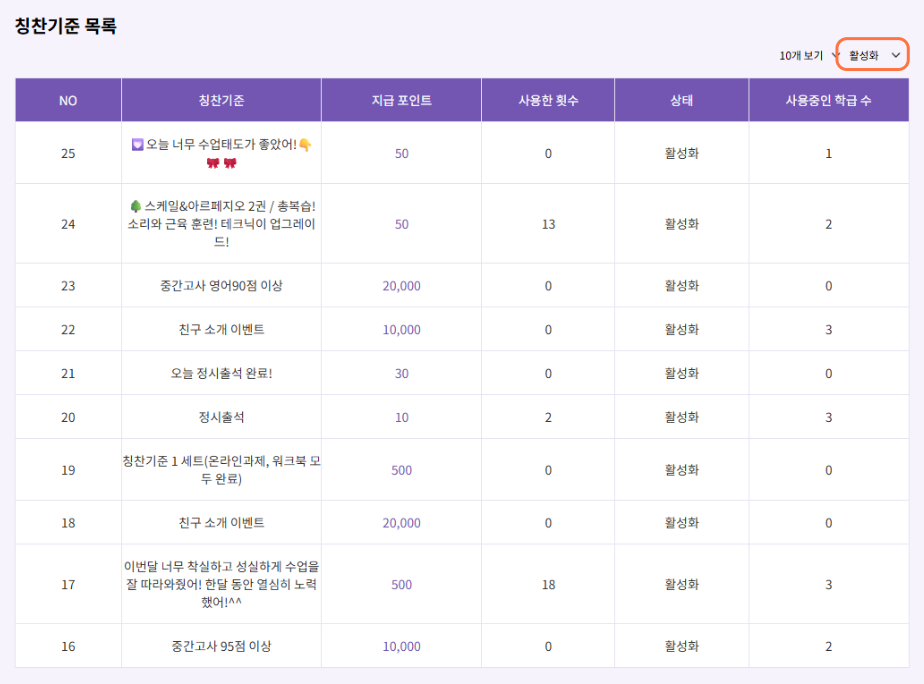Click the 지급 포인트 column header
Screen dimensions: 924x684
[401, 100]
